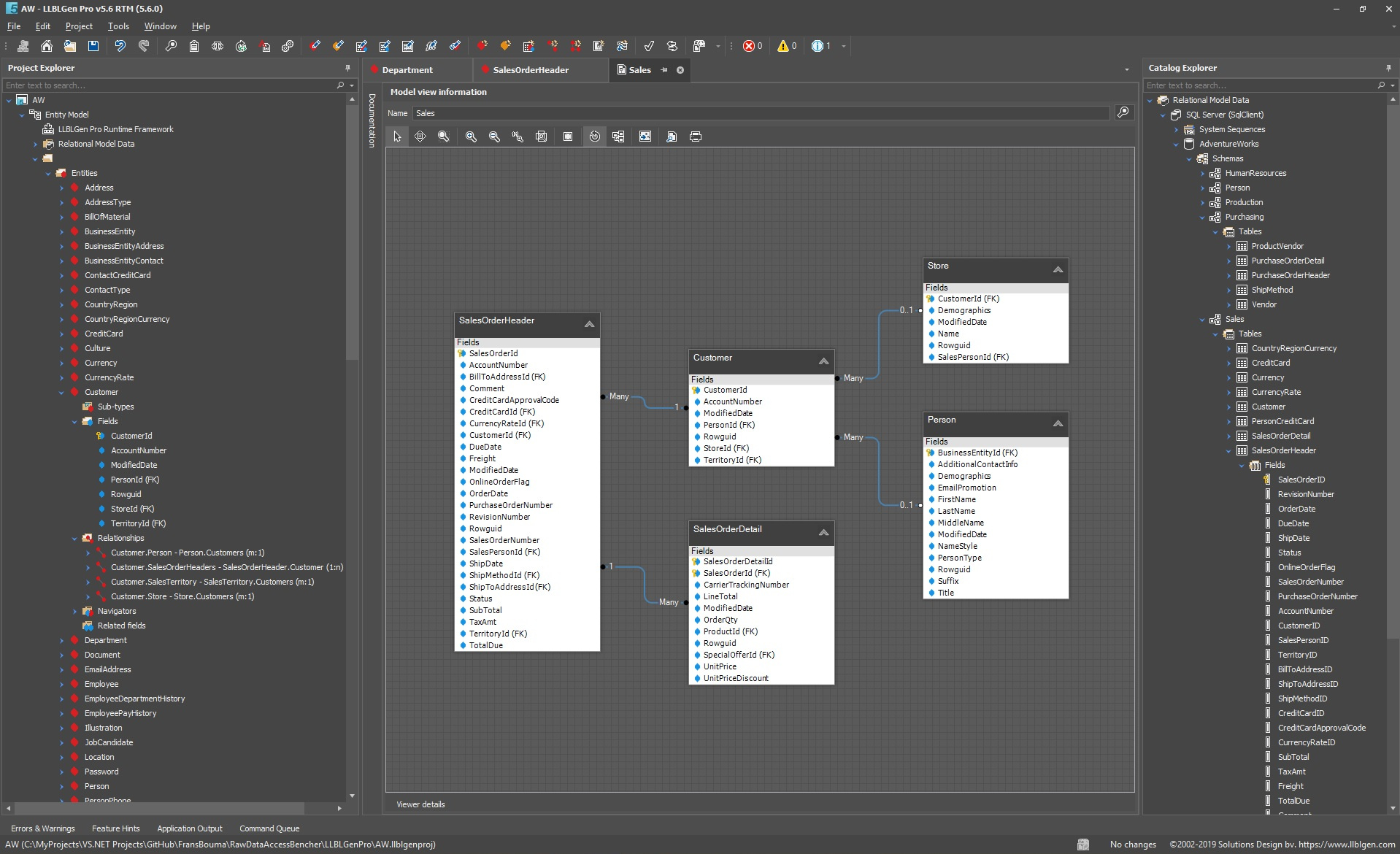The height and width of the screenshot is (854, 1400).
Task: Click the model view Name field containing Sales
Action: [x=761, y=113]
